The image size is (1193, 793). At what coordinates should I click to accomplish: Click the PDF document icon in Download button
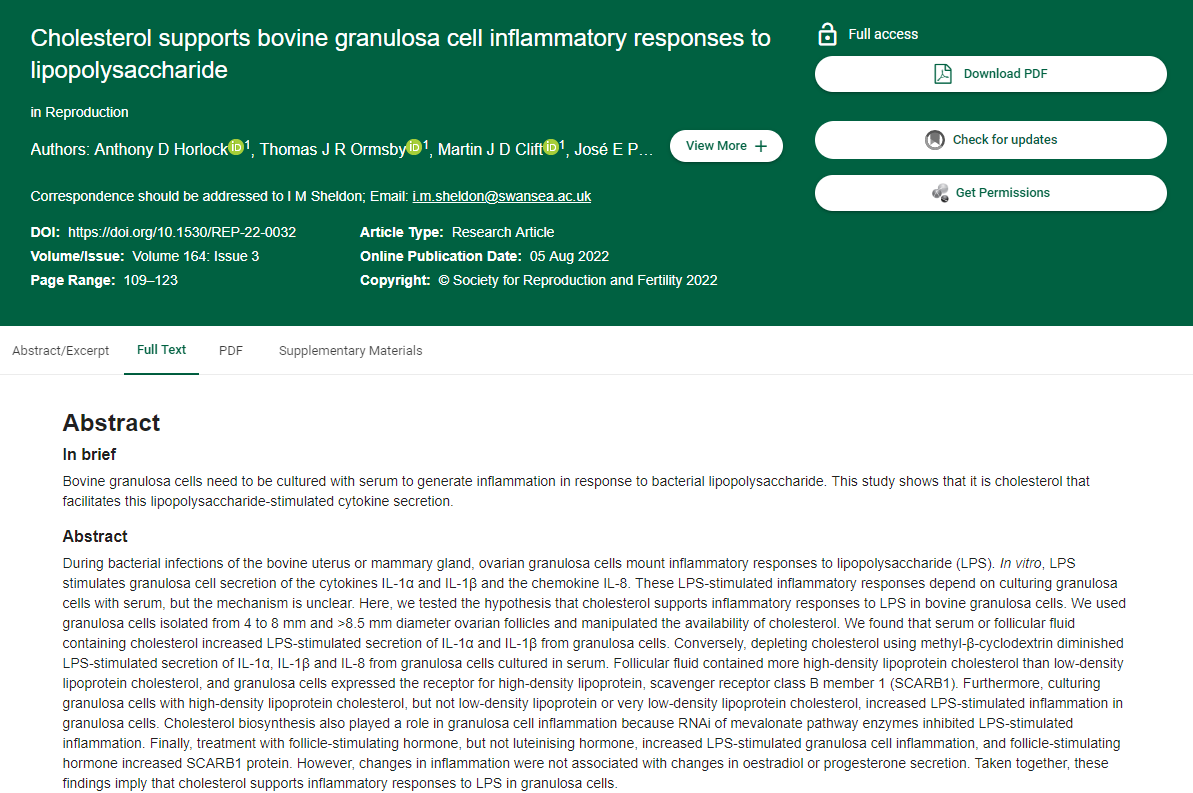[x=943, y=74]
